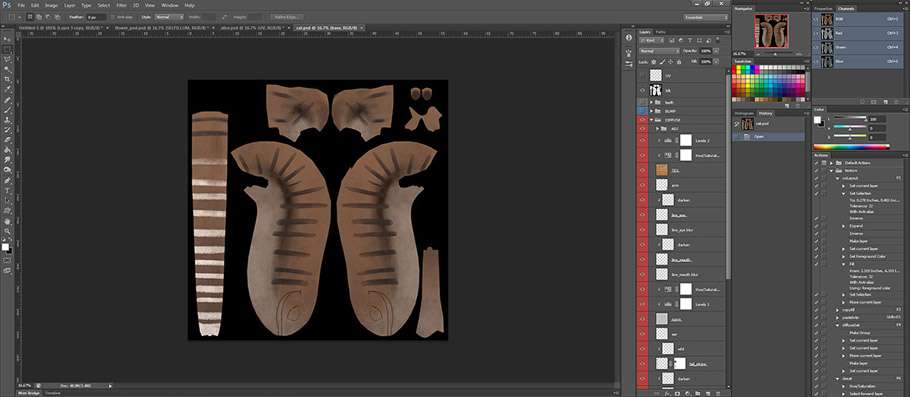Collapse the DIFFUSE layer group
This screenshot has height=397, width=910.
(x=652, y=120)
